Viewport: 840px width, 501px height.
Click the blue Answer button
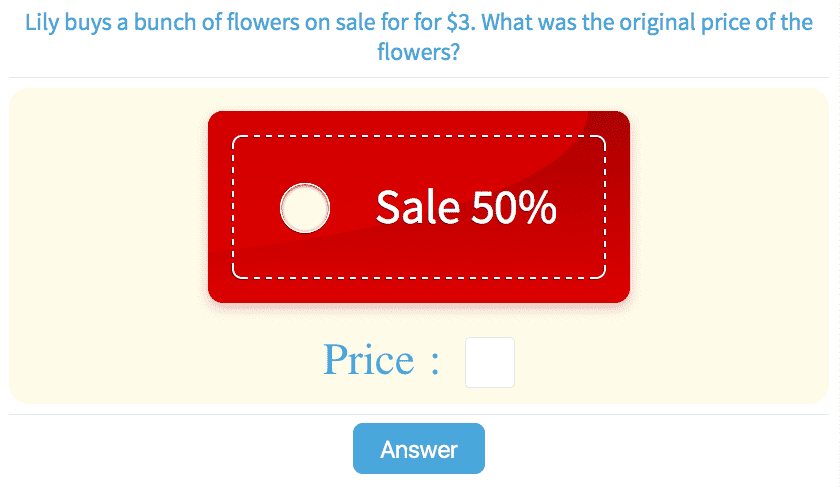tap(418, 449)
